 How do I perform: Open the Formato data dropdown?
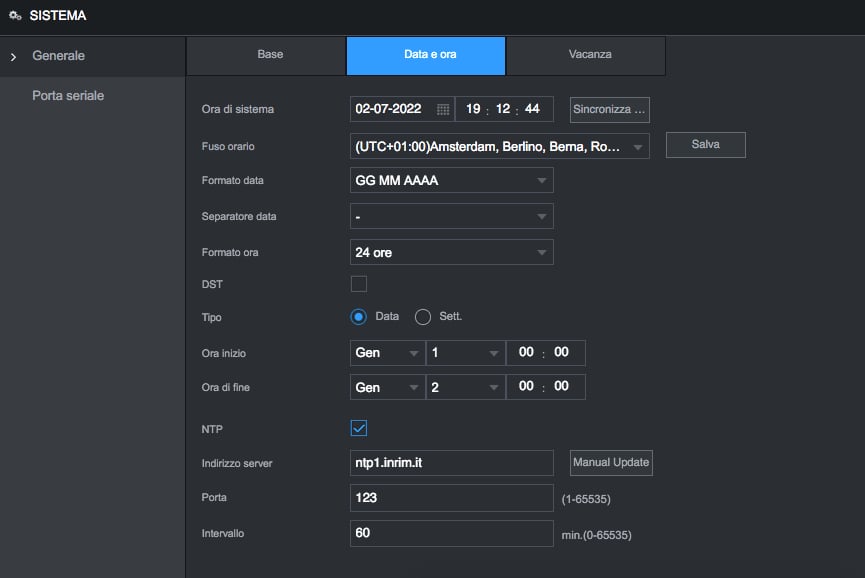(x=451, y=181)
